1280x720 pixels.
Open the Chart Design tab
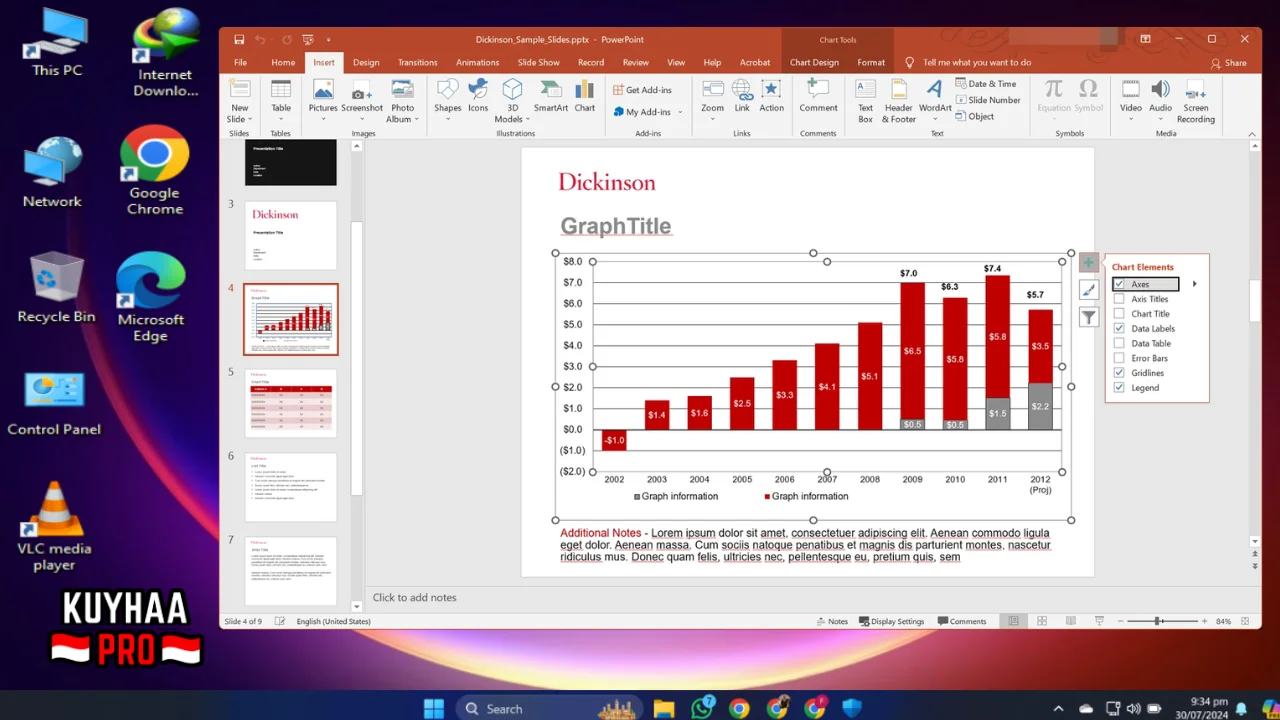(814, 62)
